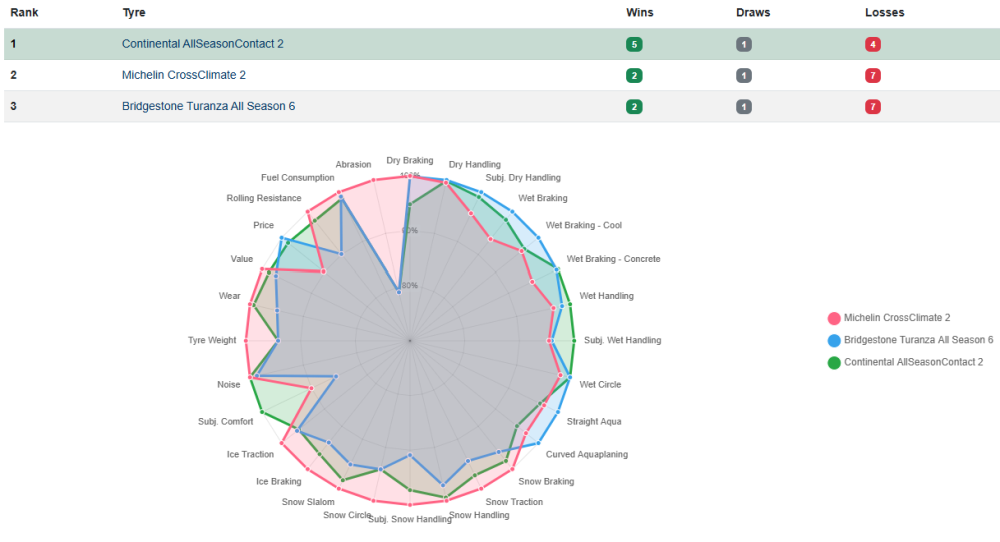This screenshot has width=1000, height=542.
Task: Click the Tyre Weight axis label
Action: click(212, 341)
